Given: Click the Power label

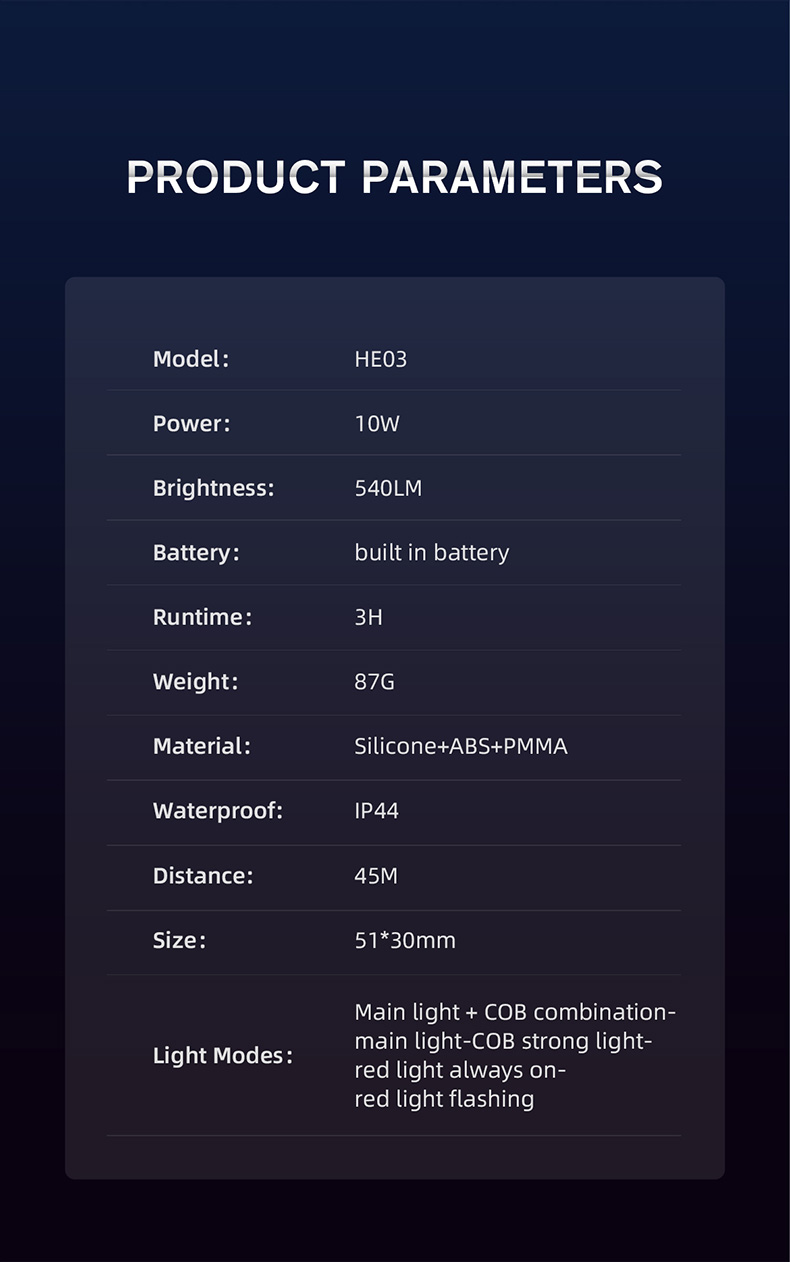Looking at the screenshot, I should (x=191, y=424).
